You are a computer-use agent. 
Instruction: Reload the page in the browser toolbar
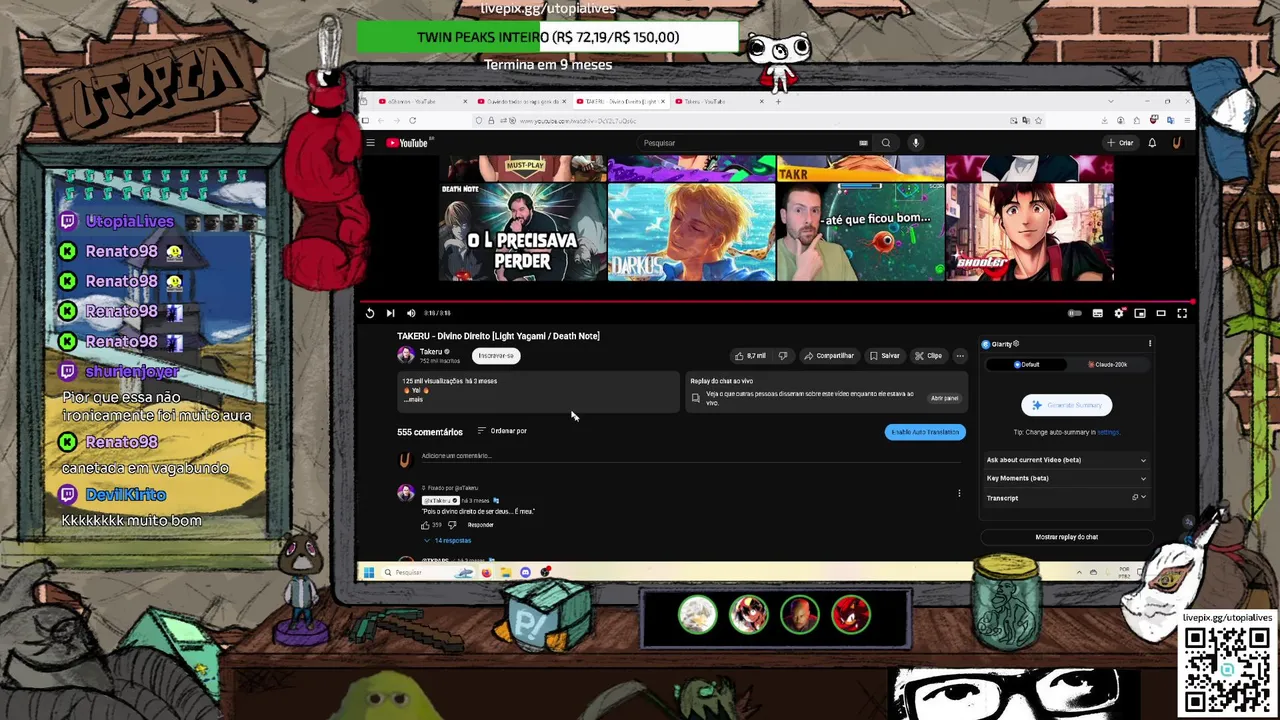[412, 120]
